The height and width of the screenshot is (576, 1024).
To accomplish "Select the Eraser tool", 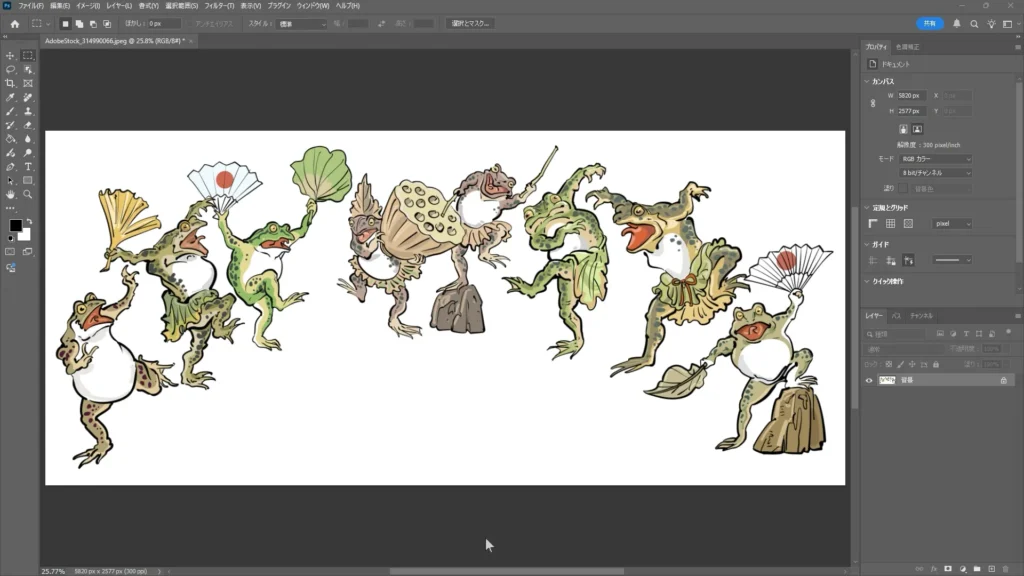I will 28,125.
